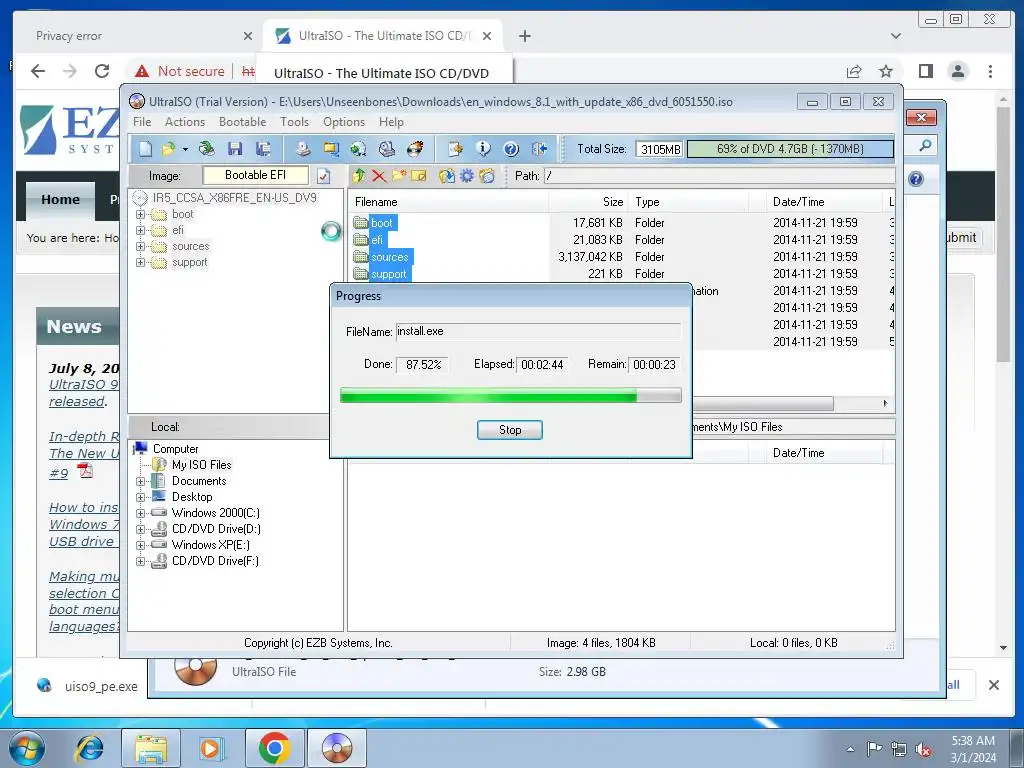Expand the support folder in image tree
The image size is (1024, 768).
pos(140,263)
